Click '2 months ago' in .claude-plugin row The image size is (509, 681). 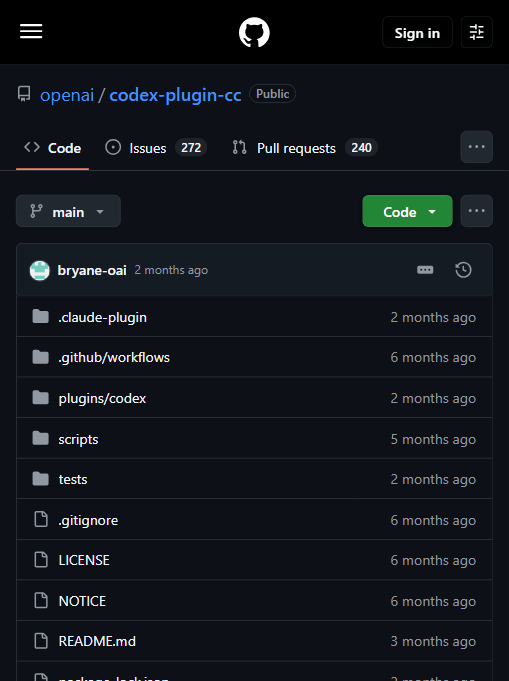tap(433, 317)
